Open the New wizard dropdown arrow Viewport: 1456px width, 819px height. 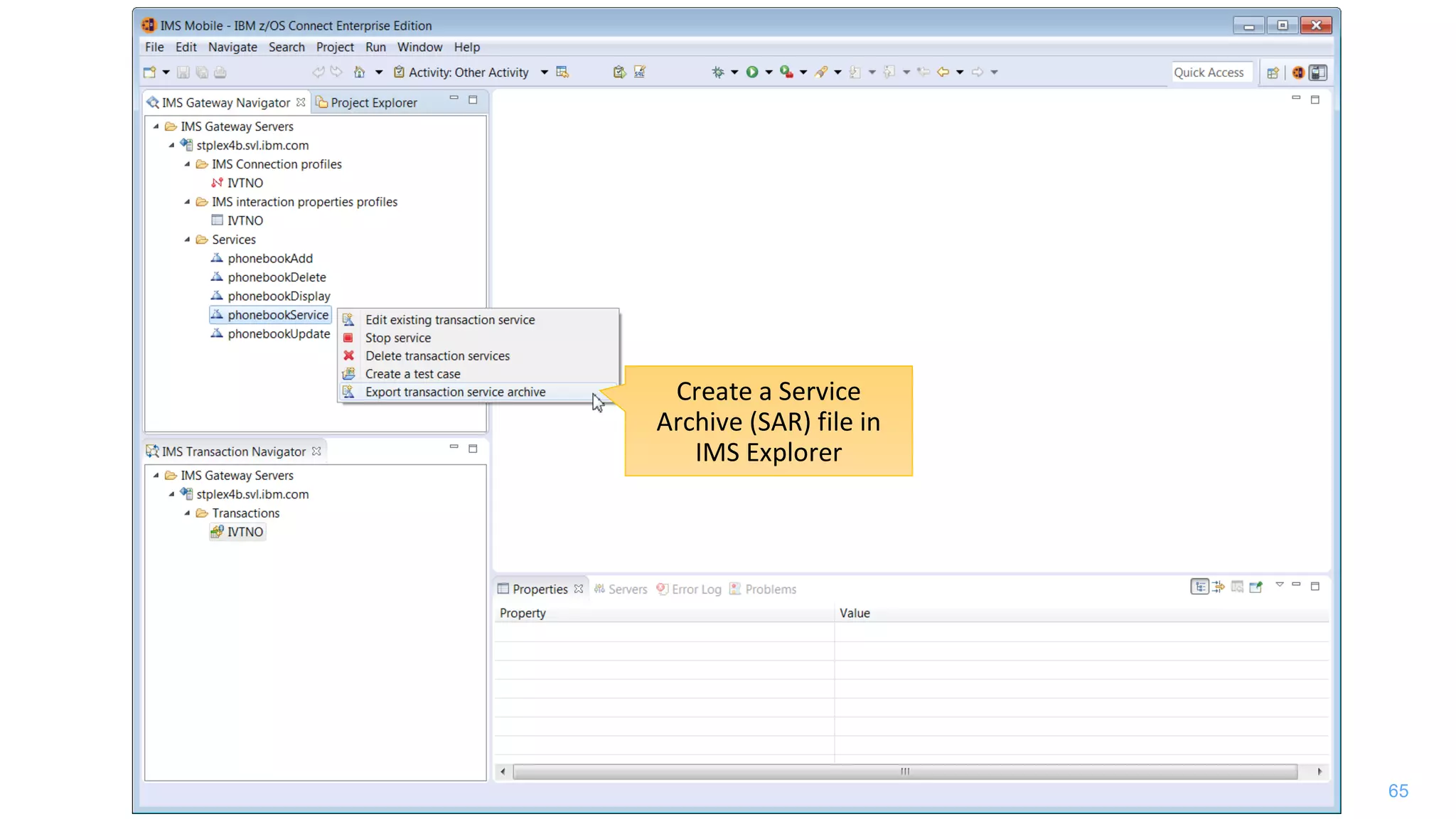166,72
